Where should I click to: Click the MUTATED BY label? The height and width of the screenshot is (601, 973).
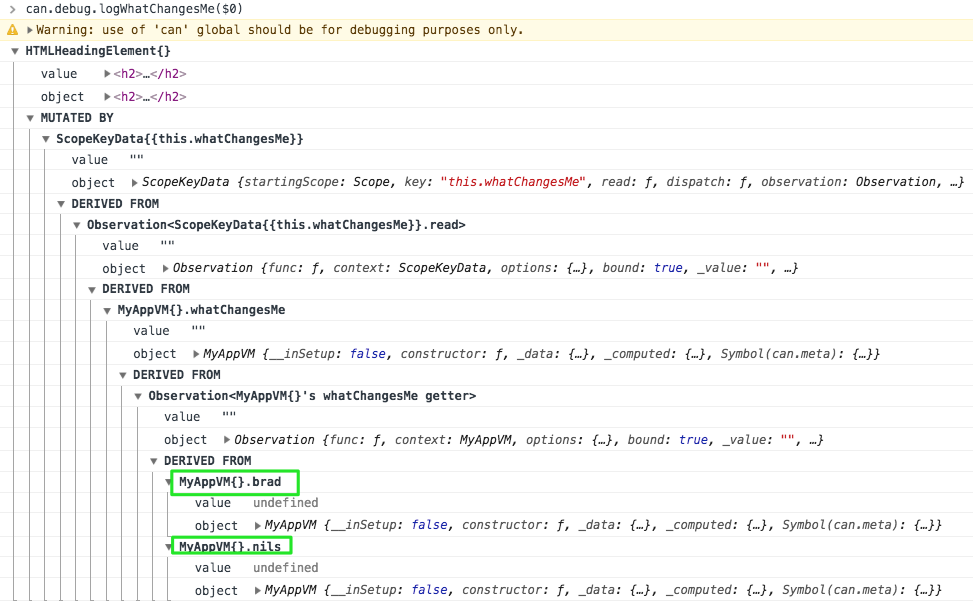pos(77,118)
